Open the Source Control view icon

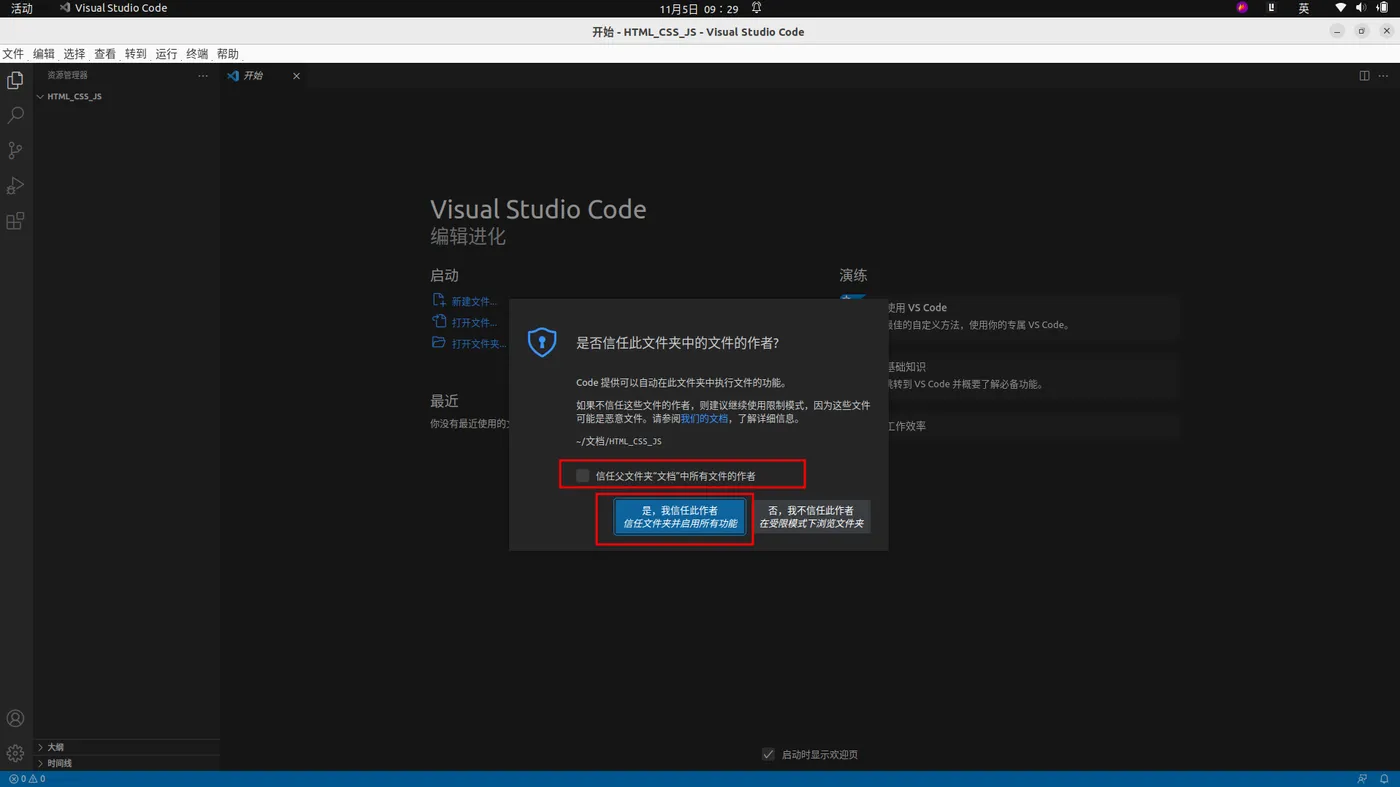[x=15, y=151]
